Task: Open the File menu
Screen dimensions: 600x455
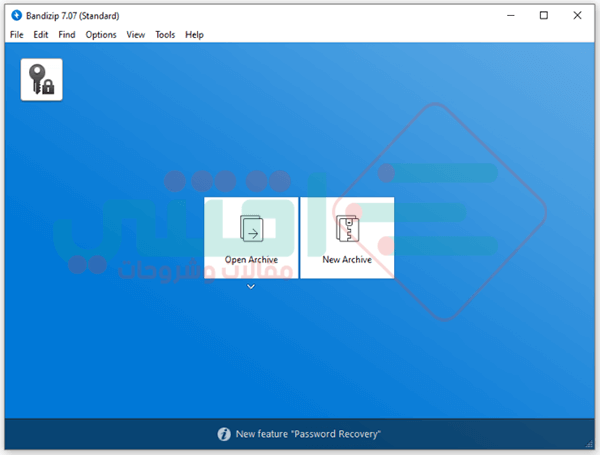Action: (16, 35)
